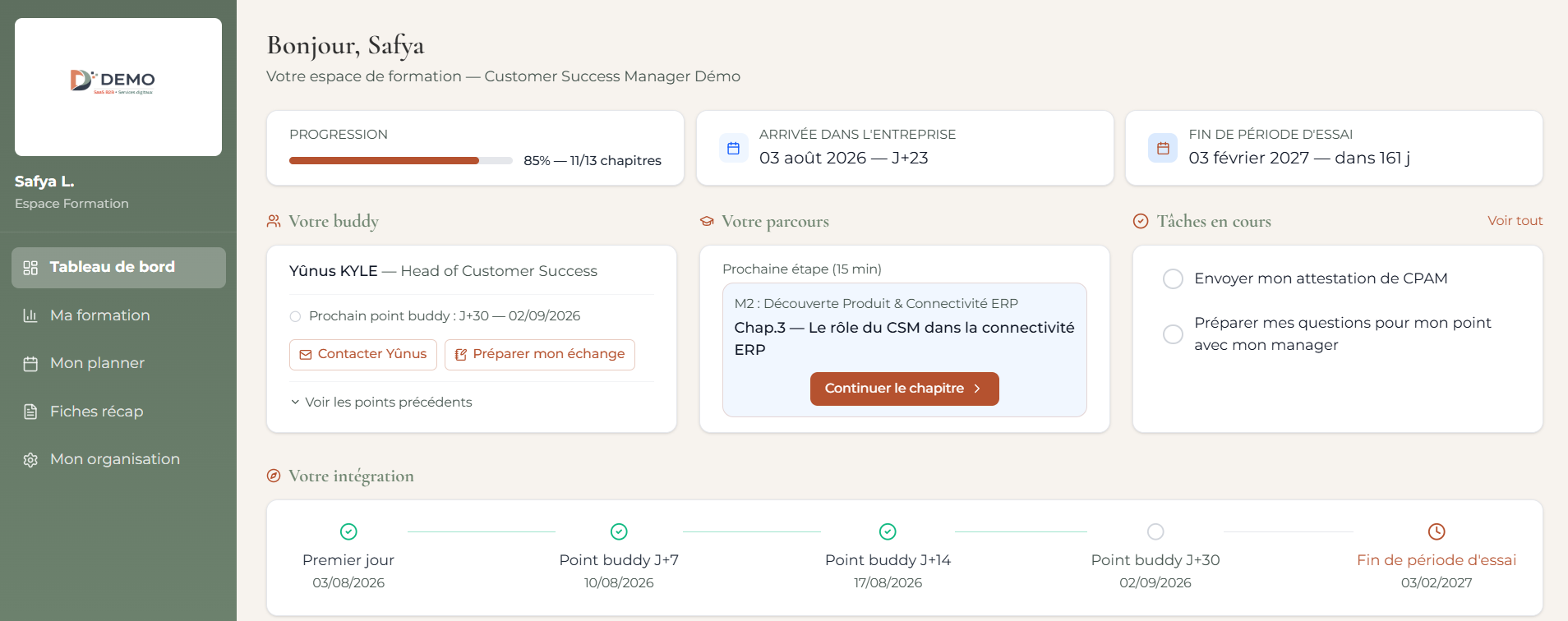Image resolution: width=1568 pixels, height=621 pixels.
Task: Click the green check above Point buddy J+14
Action: (x=888, y=531)
